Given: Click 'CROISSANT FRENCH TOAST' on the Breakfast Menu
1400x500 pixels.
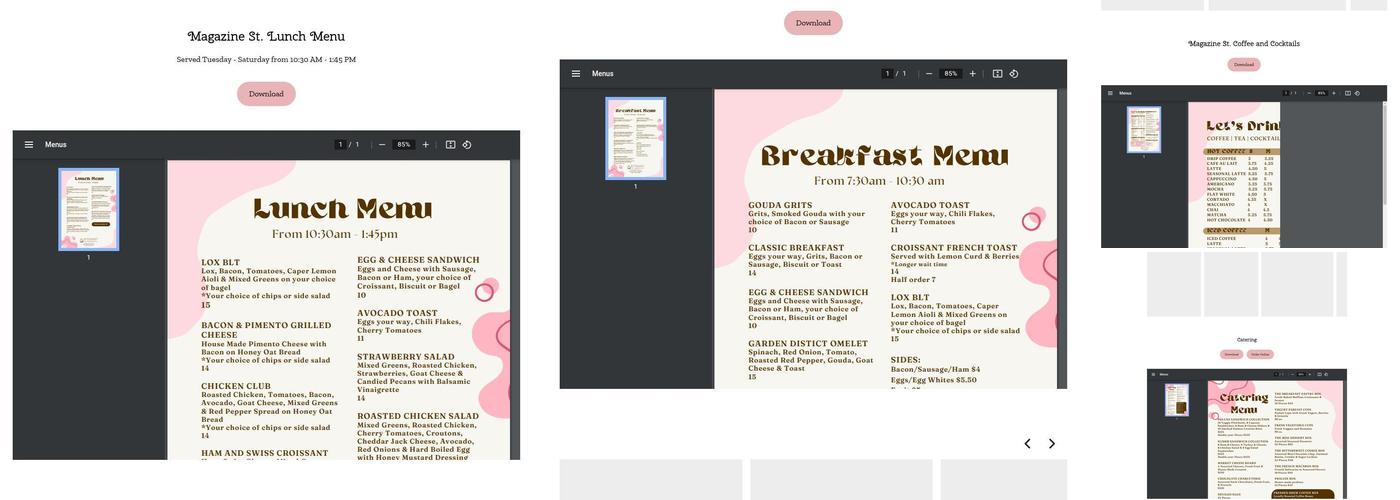Looking at the screenshot, I should coord(954,247).
